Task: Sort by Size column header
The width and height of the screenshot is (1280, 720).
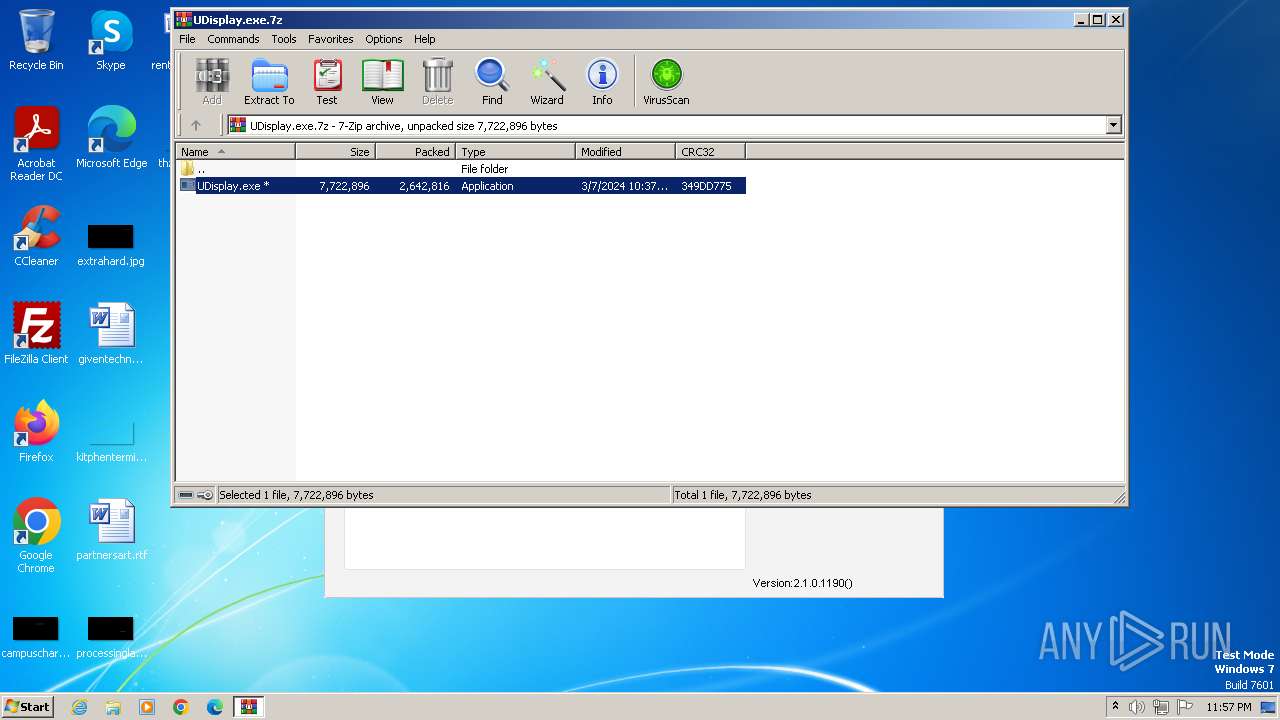Action: 335,151
